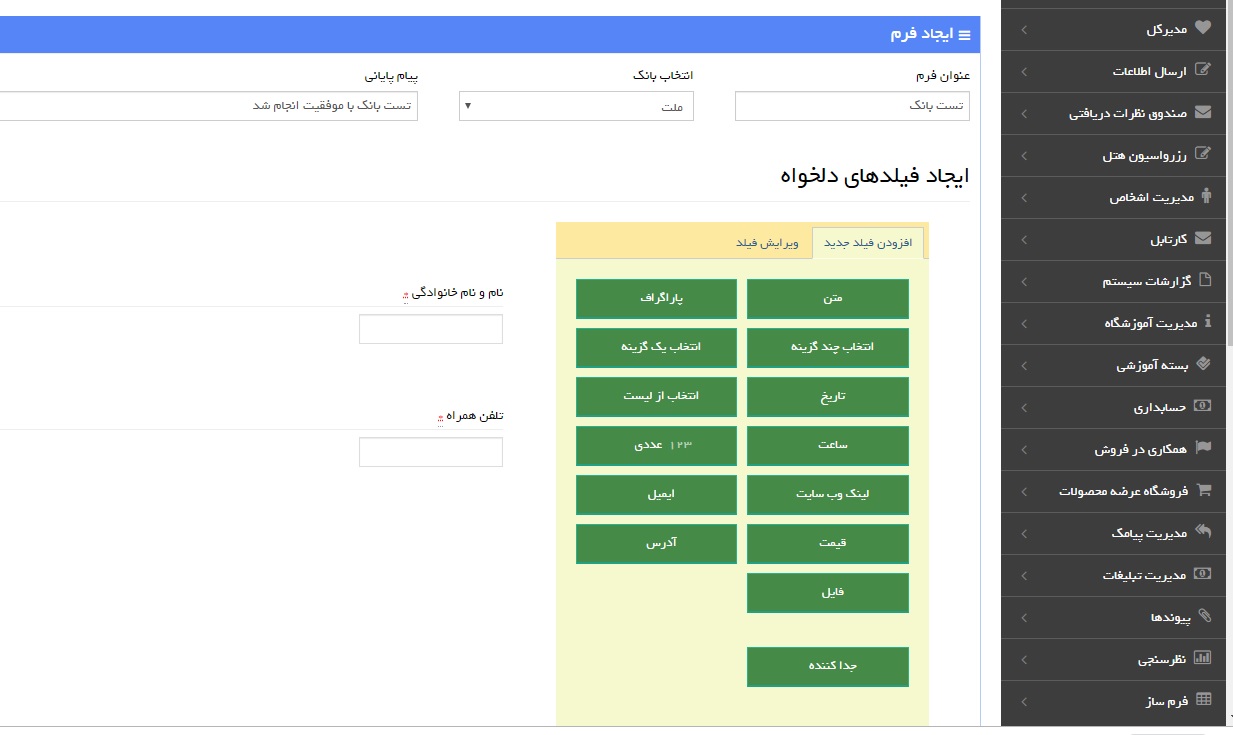Switch to the ویرایش فیلد tab

(x=768, y=244)
